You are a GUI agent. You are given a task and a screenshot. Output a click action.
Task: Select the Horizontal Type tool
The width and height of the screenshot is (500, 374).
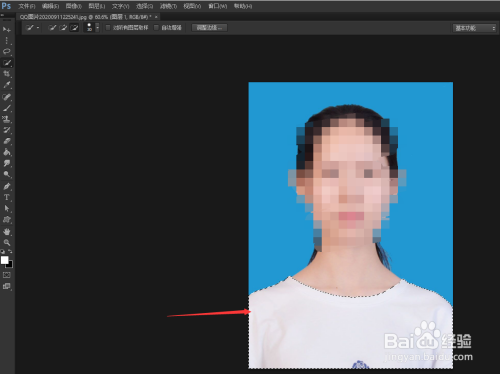pyautogui.click(x=7, y=197)
